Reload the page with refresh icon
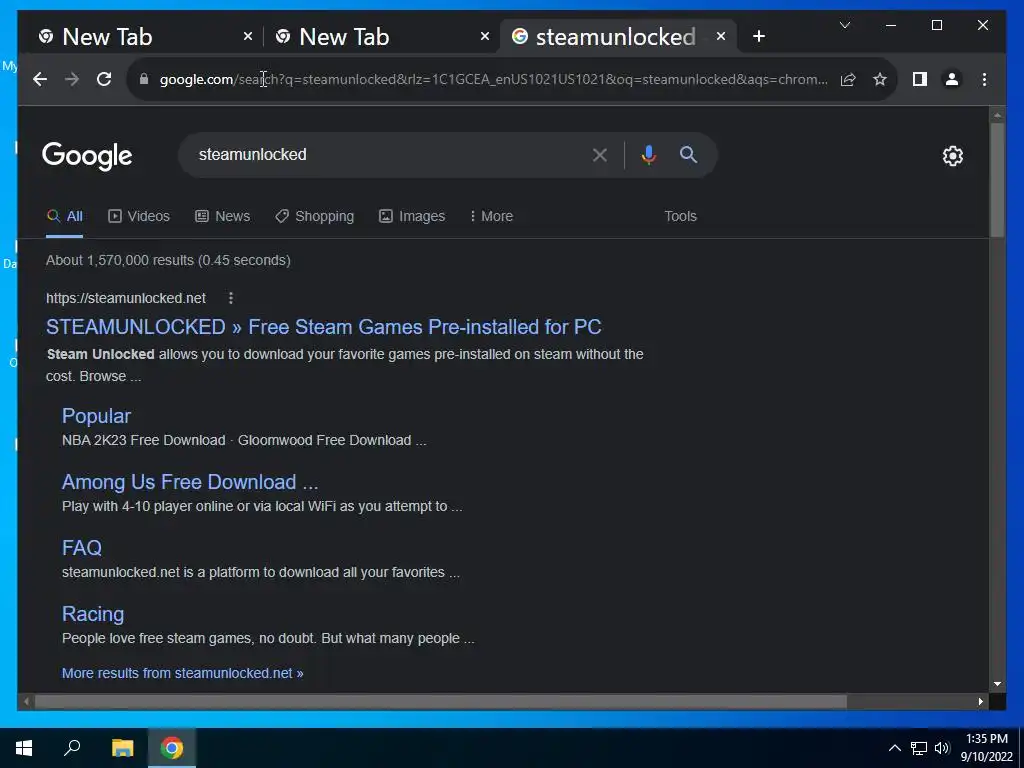The height and width of the screenshot is (768, 1024). click(104, 79)
